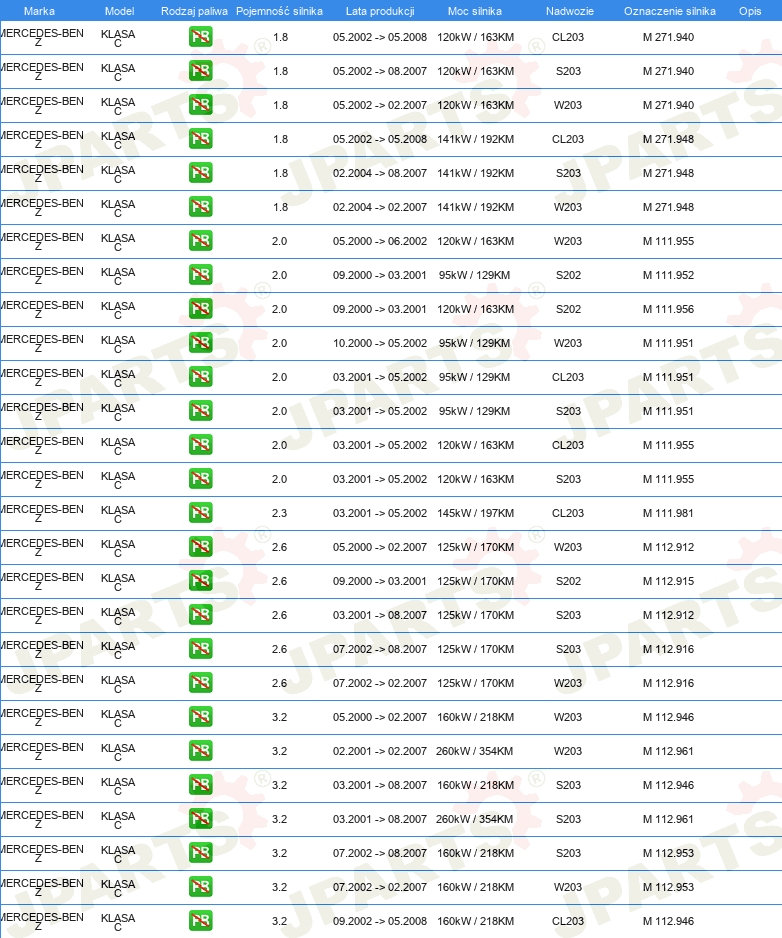Click the fuel icon in the CL203 M 271.948 row
The height and width of the screenshot is (938, 782).
[x=200, y=139]
